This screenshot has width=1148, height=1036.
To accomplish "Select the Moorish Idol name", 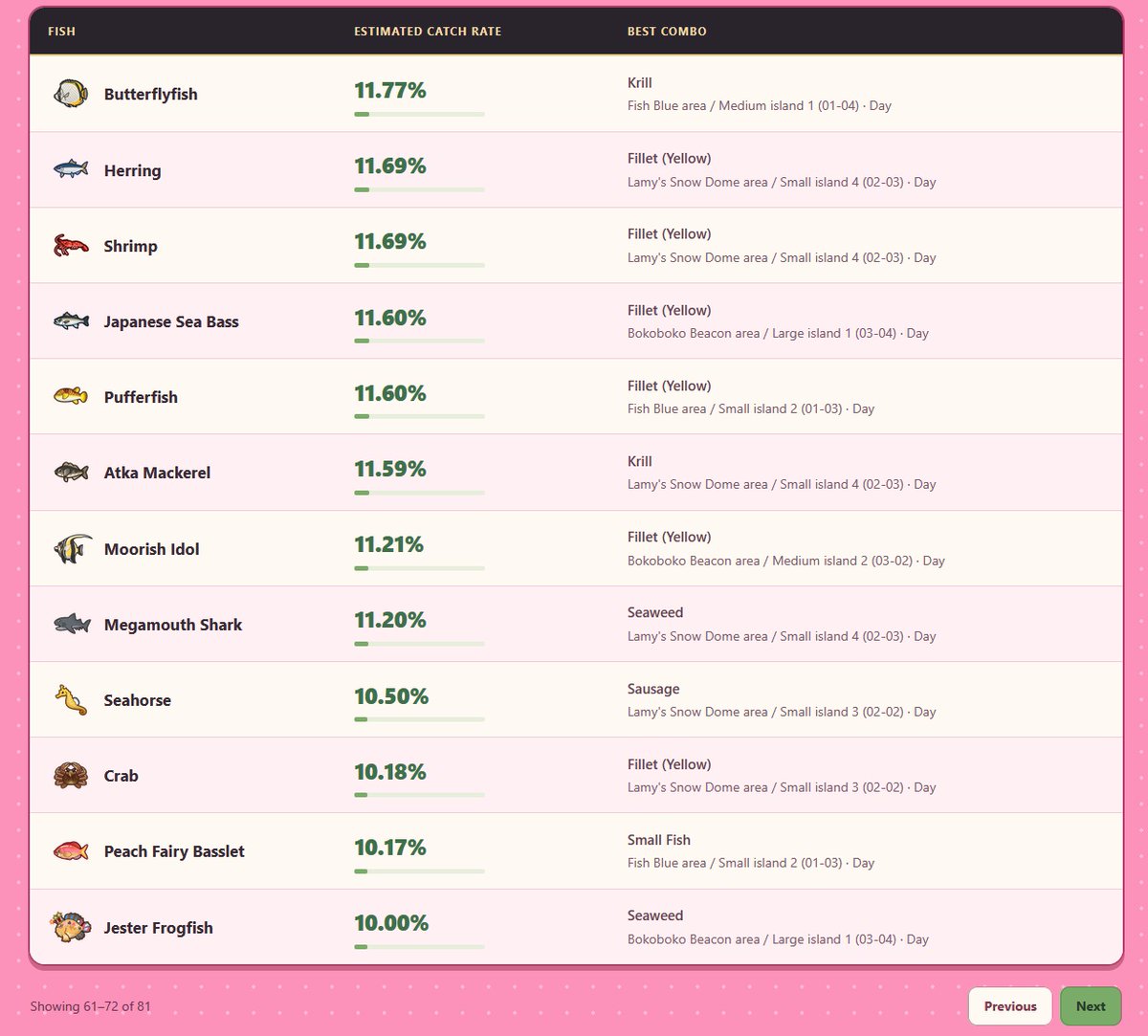I will (x=152, y=549).
